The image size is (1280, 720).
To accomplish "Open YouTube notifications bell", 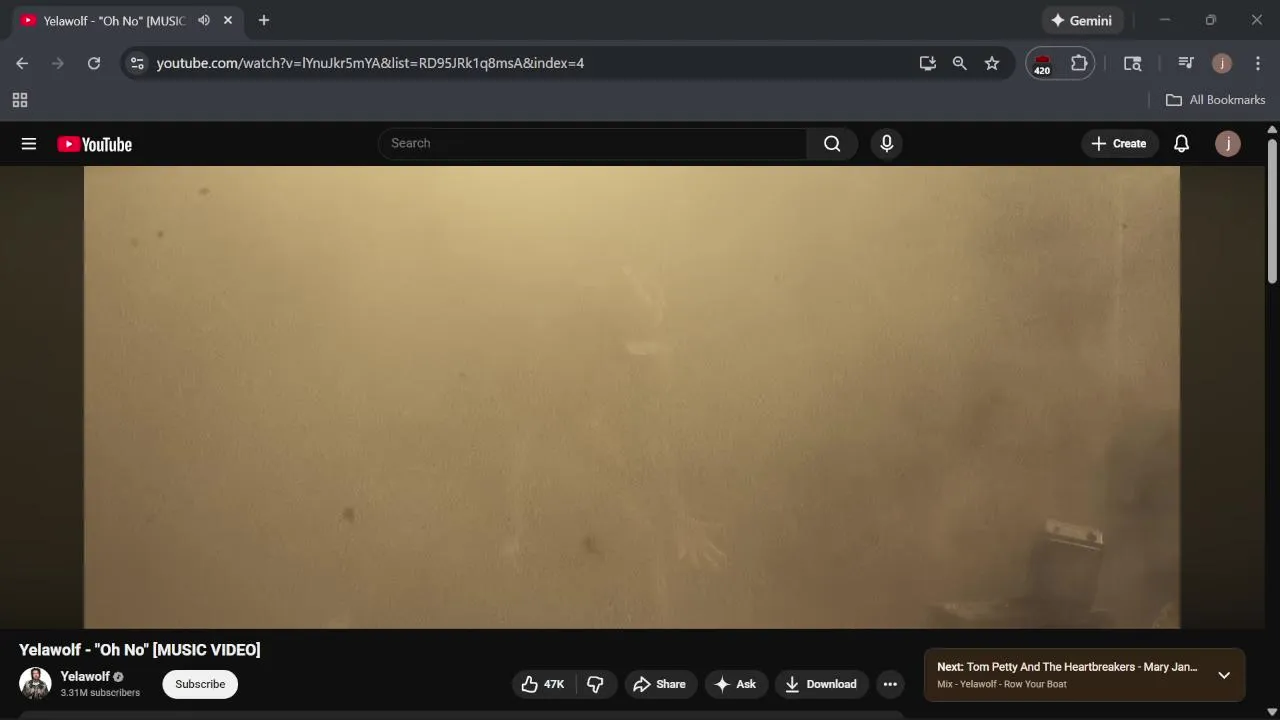I will [x=1181, y=144].
